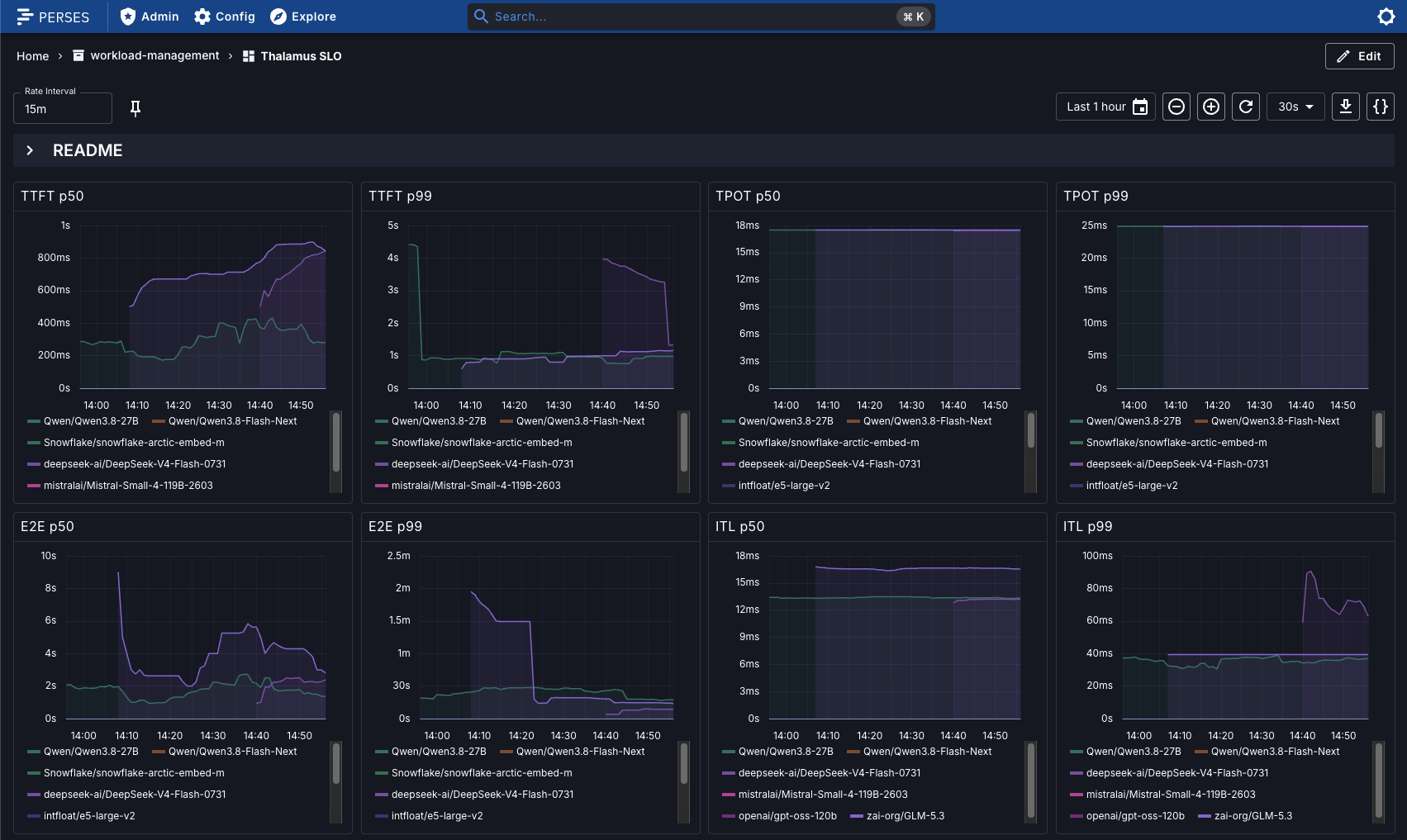Click the Edit dashboard button
Screen dimensions: 1407x840
(1359, 56)
